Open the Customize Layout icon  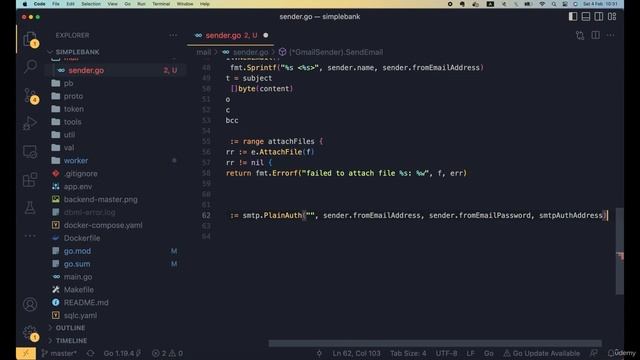(612, 17)
